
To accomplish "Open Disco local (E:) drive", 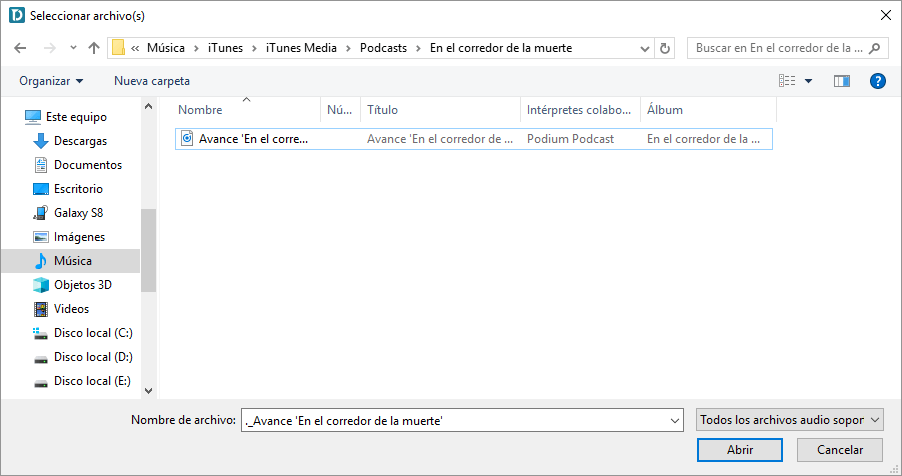I will point(92,381).
